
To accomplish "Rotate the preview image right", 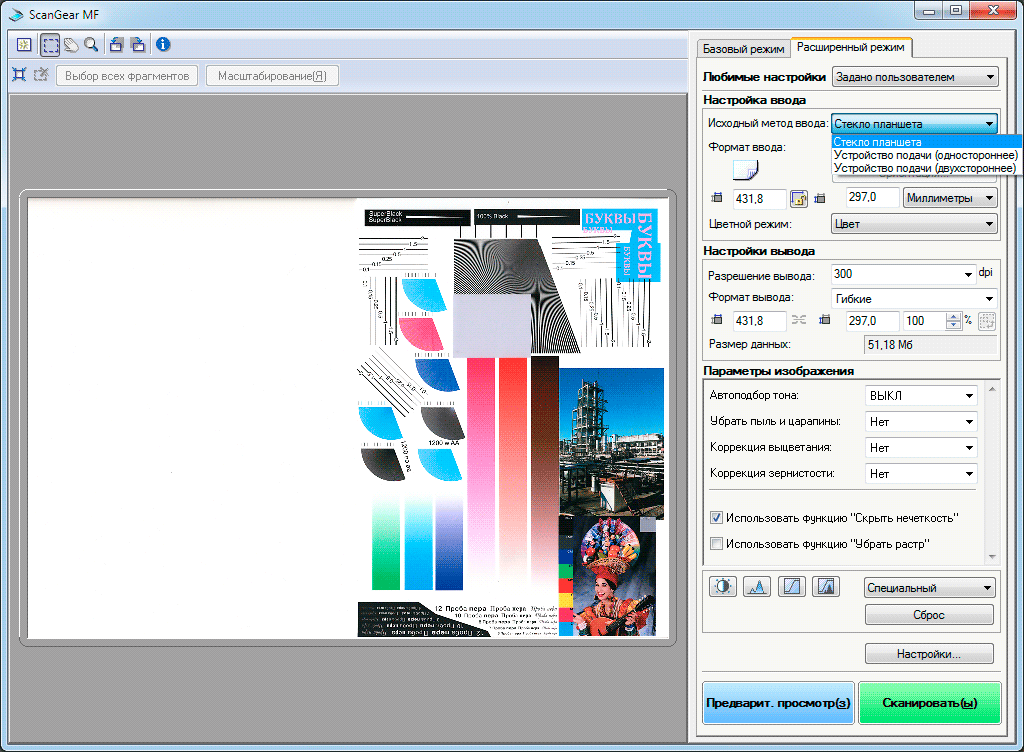I will [137, 44].
